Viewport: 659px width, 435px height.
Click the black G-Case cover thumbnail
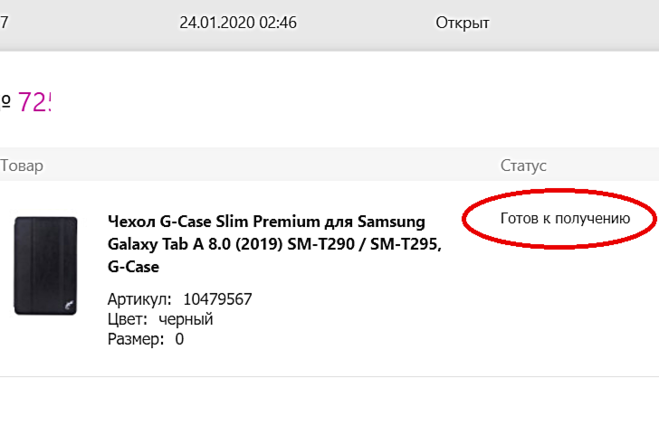point(45,265)
